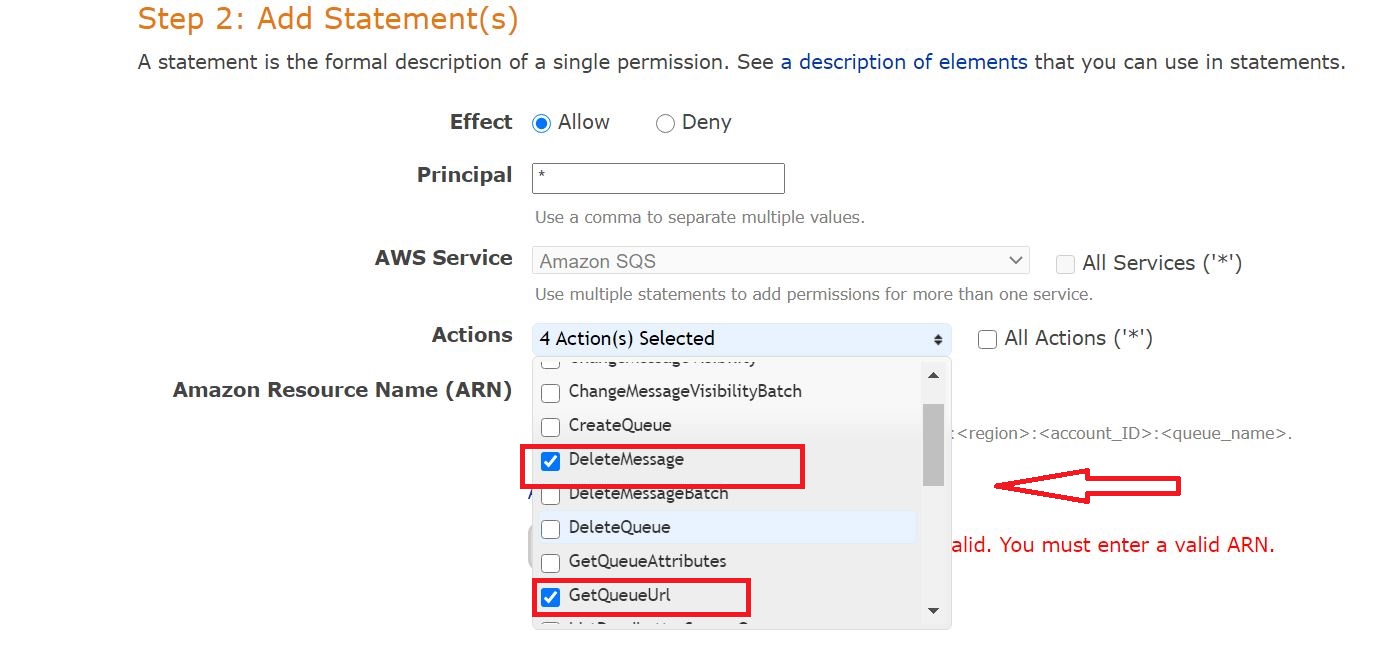This screenshot has width=1384, height=650.
Task: Click the Actions dropdown arrows icon
Action: click(938, 340)
